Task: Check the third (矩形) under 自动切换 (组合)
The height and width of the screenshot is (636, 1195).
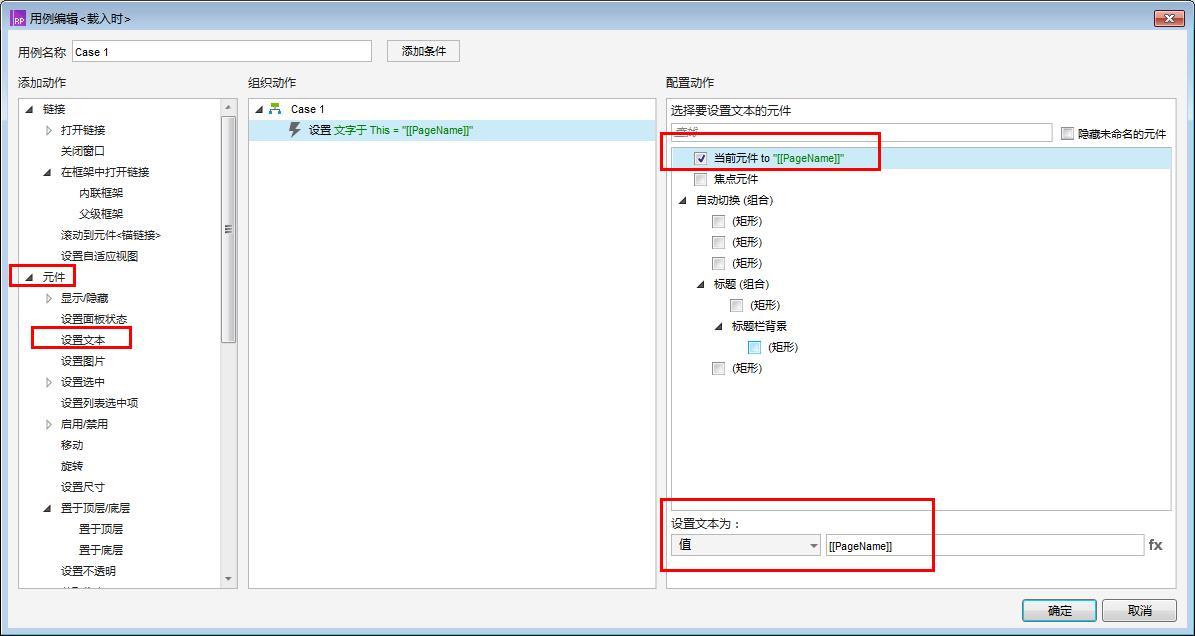Action: click(719, 264)
